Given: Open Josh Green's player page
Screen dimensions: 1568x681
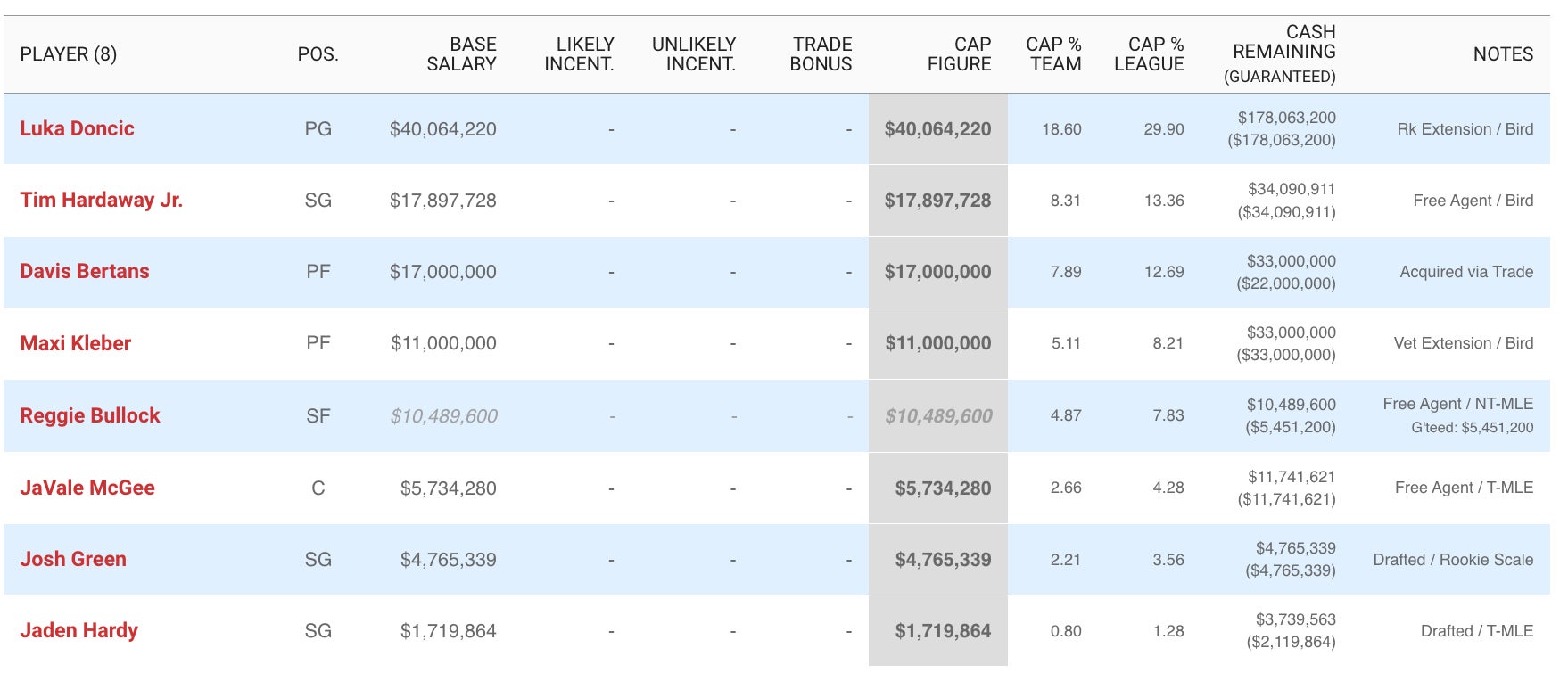Looking at the screenshot, I should point(73,559).
